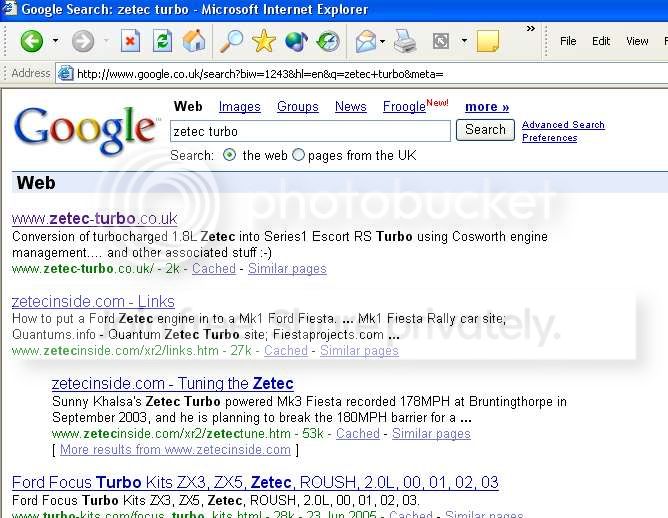
Task: Select the Froogle search tab
Action: [x=404, y=106]
